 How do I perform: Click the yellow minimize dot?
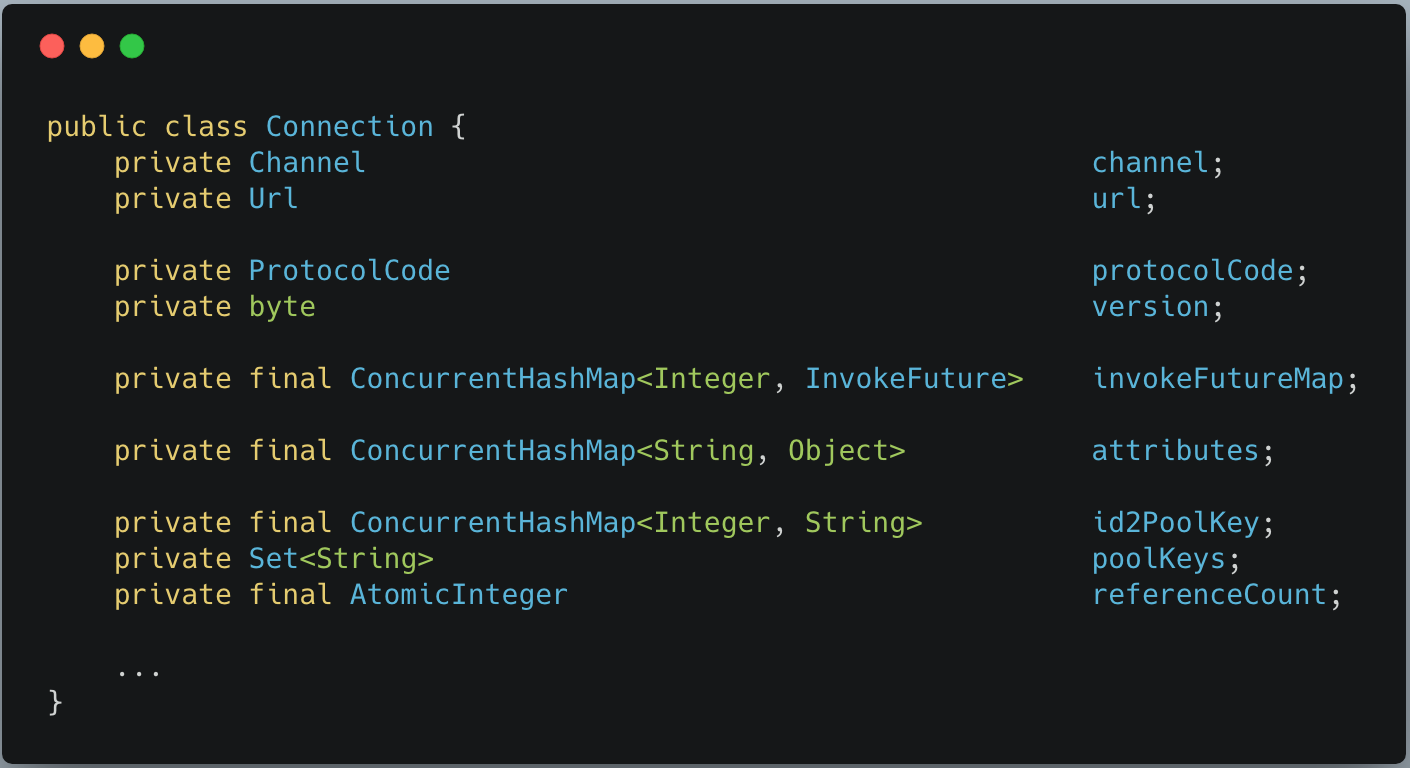pyautogui.click(x=92, y=46)
